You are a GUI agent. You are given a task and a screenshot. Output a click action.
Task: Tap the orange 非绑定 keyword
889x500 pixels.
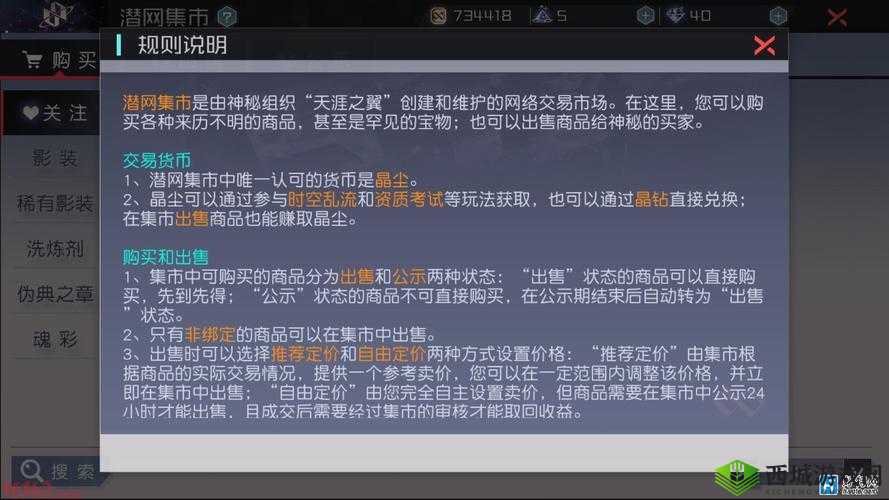(x=210, y=334)
